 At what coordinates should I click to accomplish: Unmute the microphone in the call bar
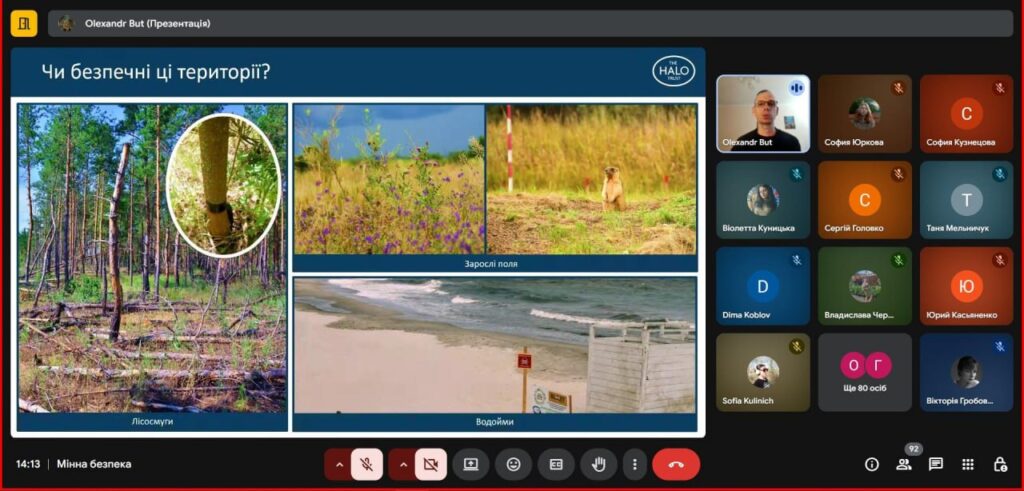point(367,464)
